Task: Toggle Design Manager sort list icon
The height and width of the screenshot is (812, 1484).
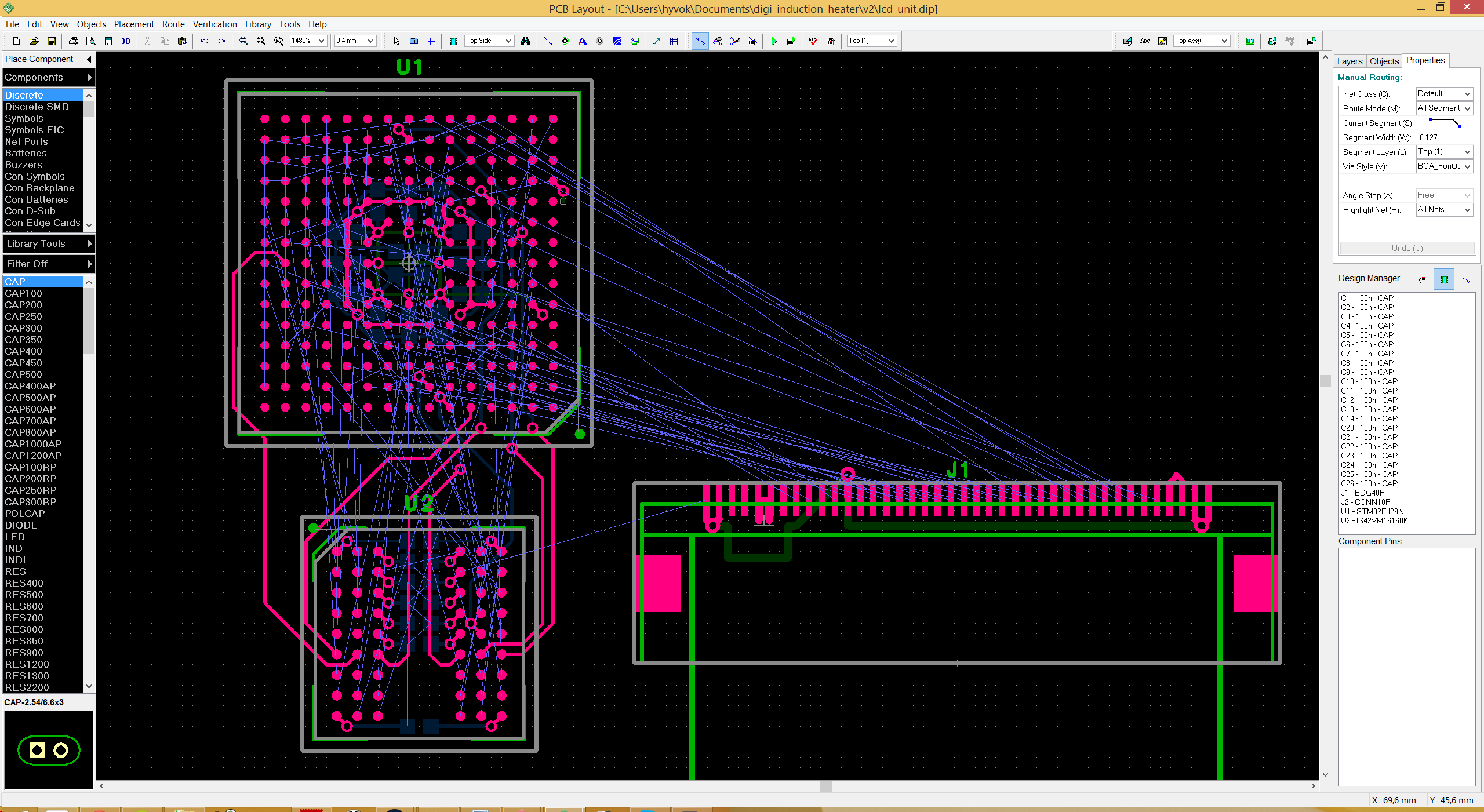Action: (x=1422, y=279)
